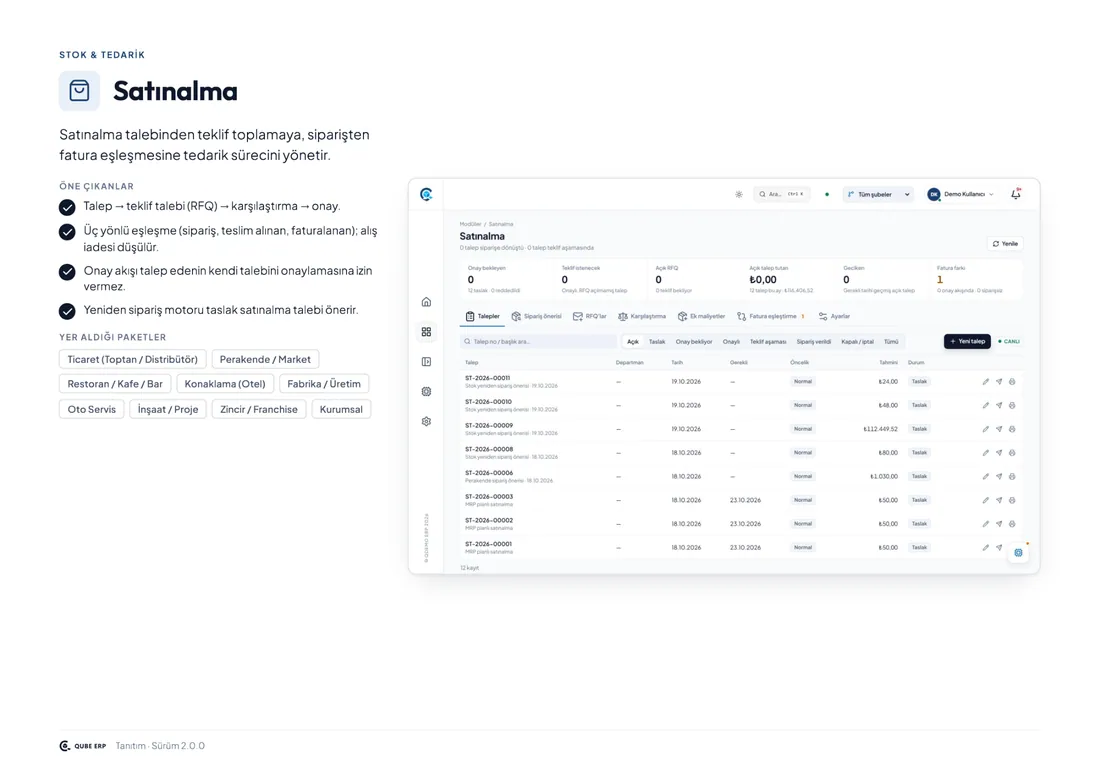Click the Fatura farkı summary card
The width and height of the screenshot is (1100, 778).
[976, 279]
